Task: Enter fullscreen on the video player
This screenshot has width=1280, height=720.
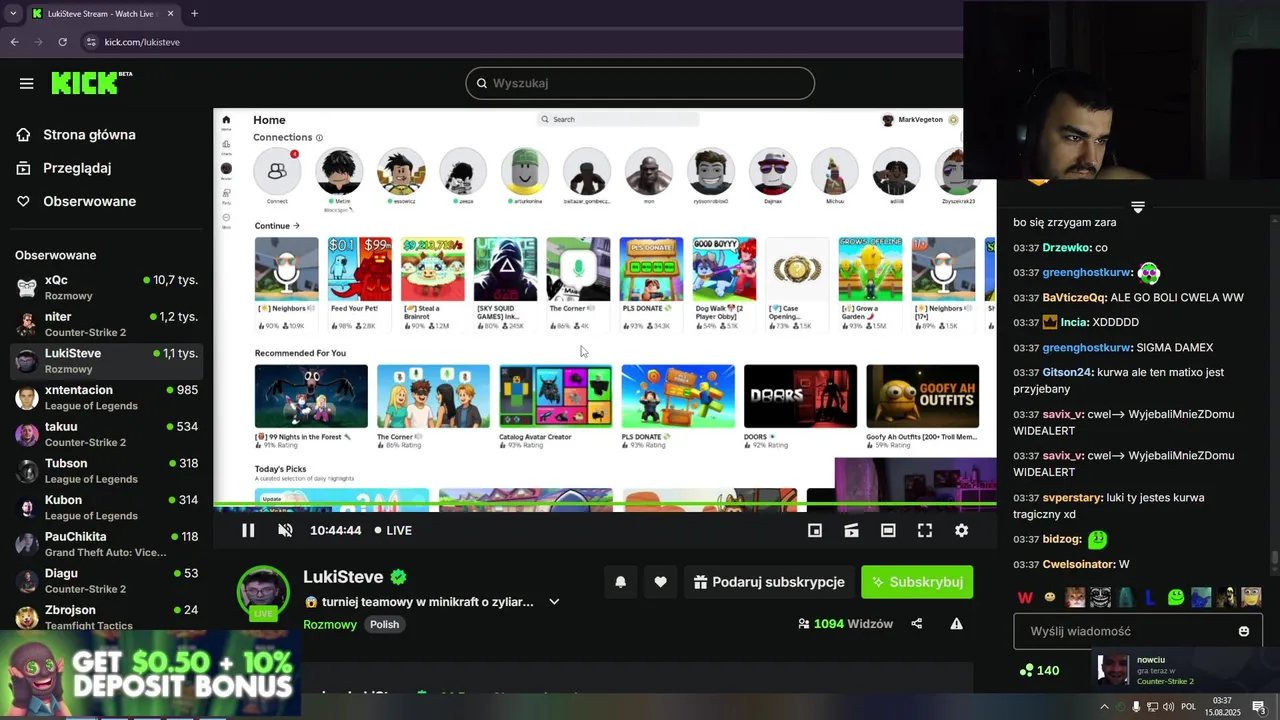Action: [x=925, y=530]
